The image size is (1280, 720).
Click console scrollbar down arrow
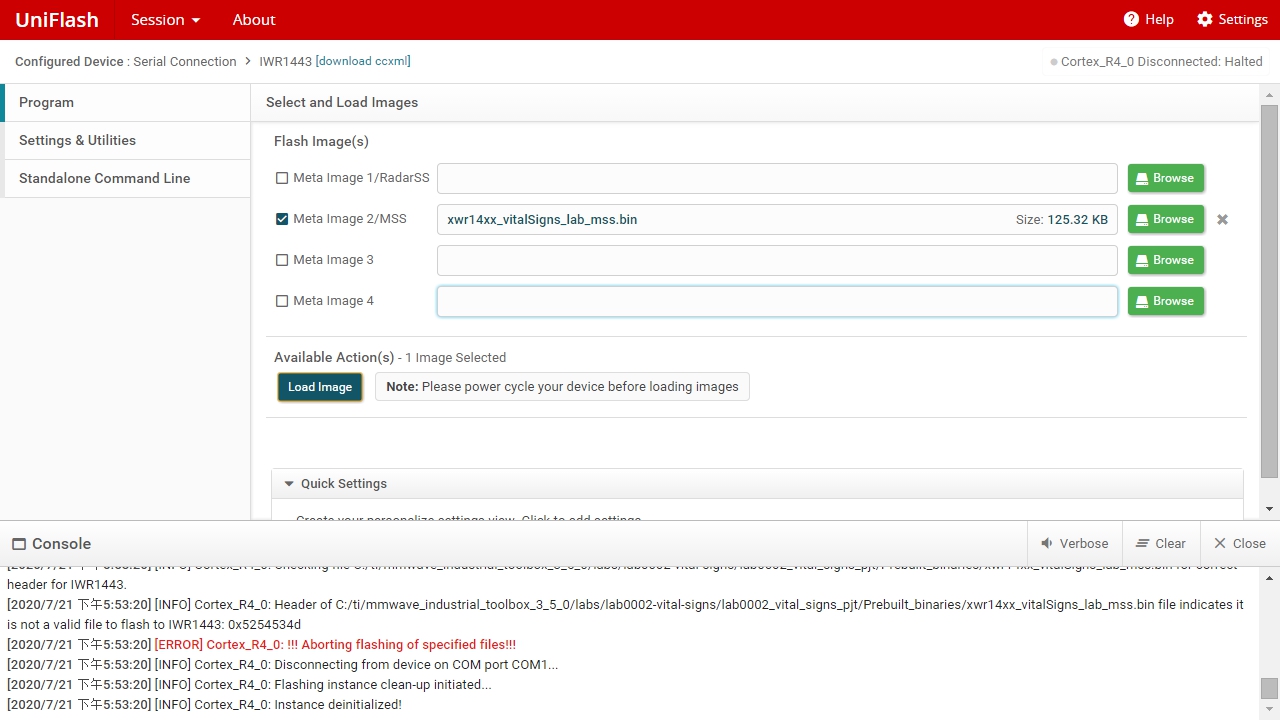pyautogui.click(x=1269, y=709)
